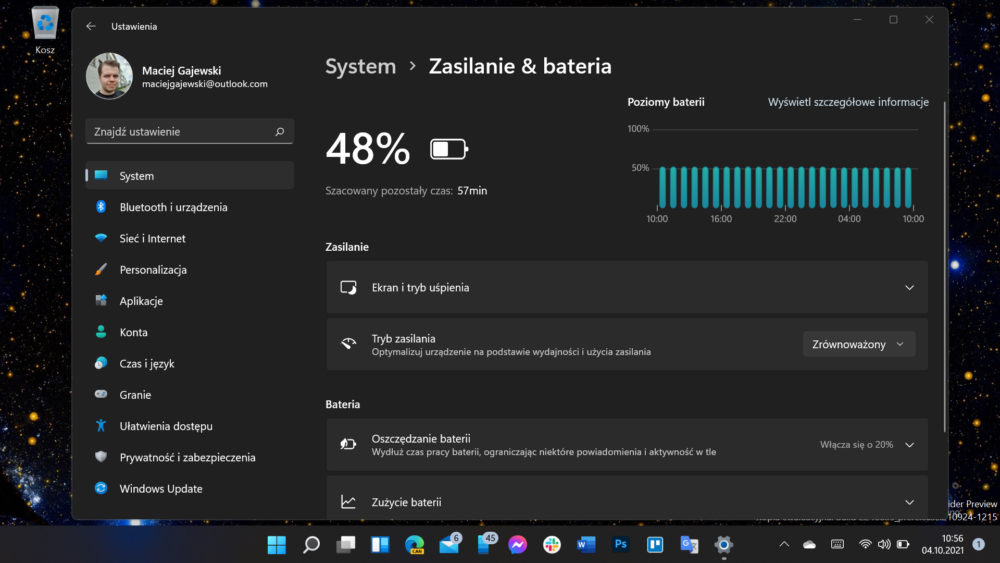Click the touch keyboard tray icon
Screen dimensions: 1000x563
(x=837, y=545)
